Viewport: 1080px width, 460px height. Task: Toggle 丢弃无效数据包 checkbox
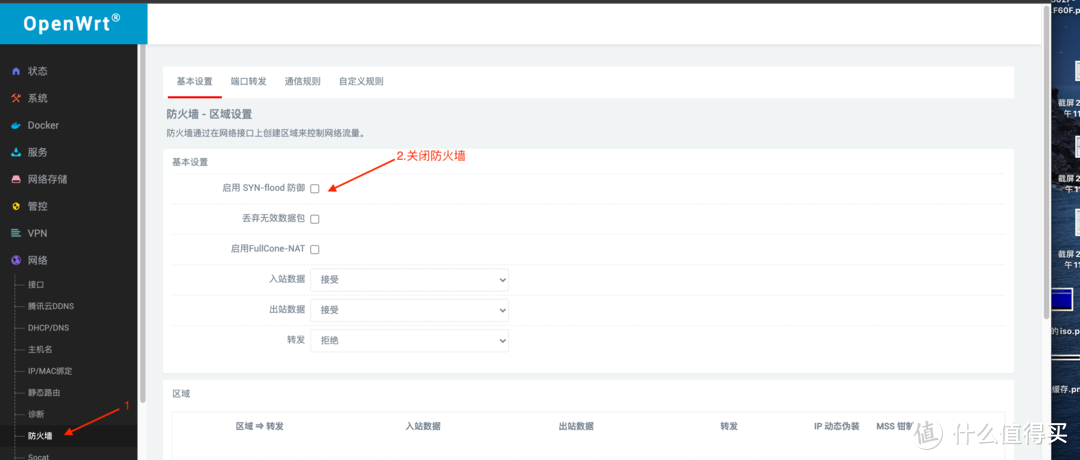[315, 219]
